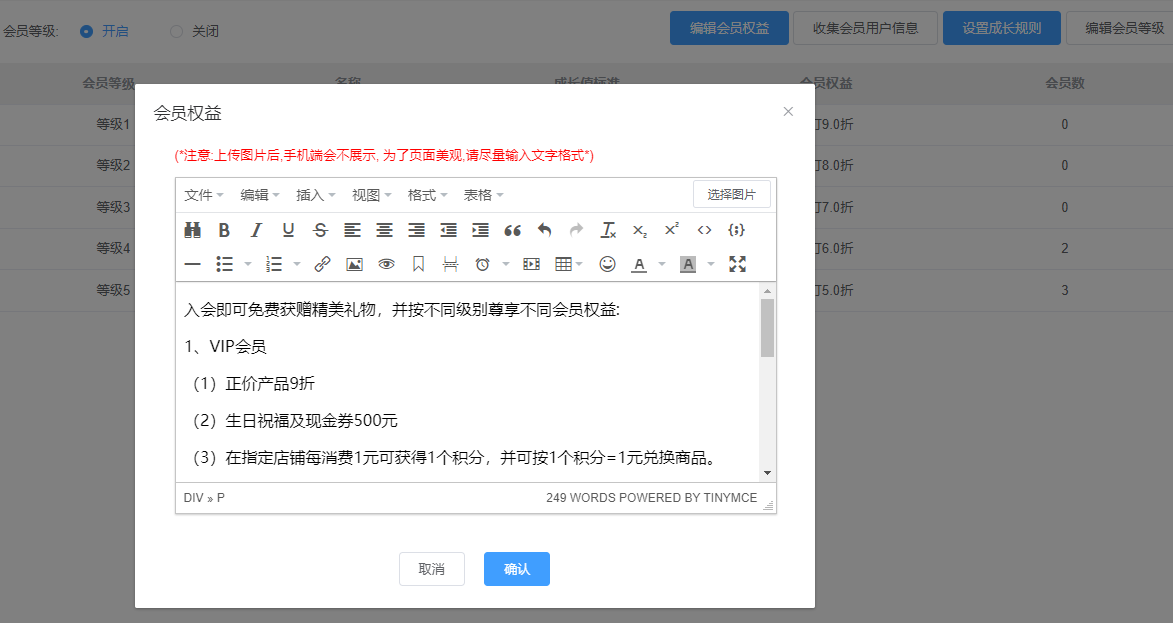Switch editor to fullscreen mode
Image resolution: width=1173 pixels, height=623 pixels.
(x=738, y=264)
